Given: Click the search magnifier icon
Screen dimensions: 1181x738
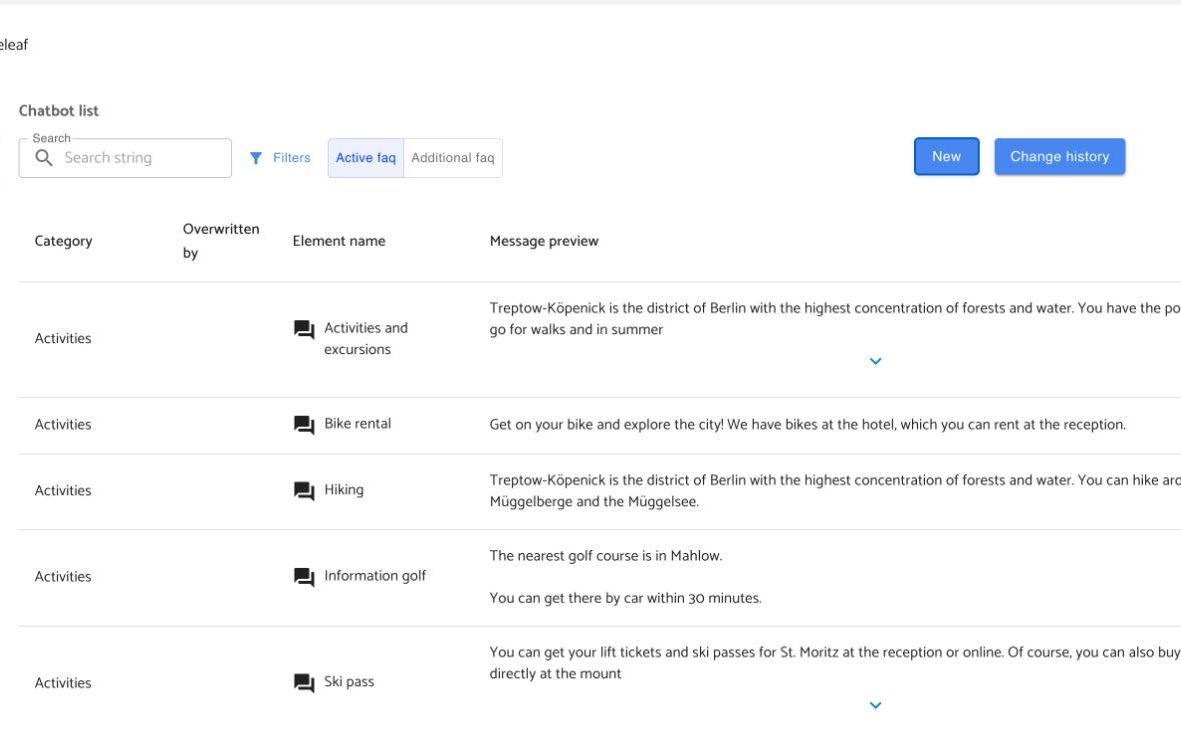Looking at the screenshot, I should [x=42, y=158].
